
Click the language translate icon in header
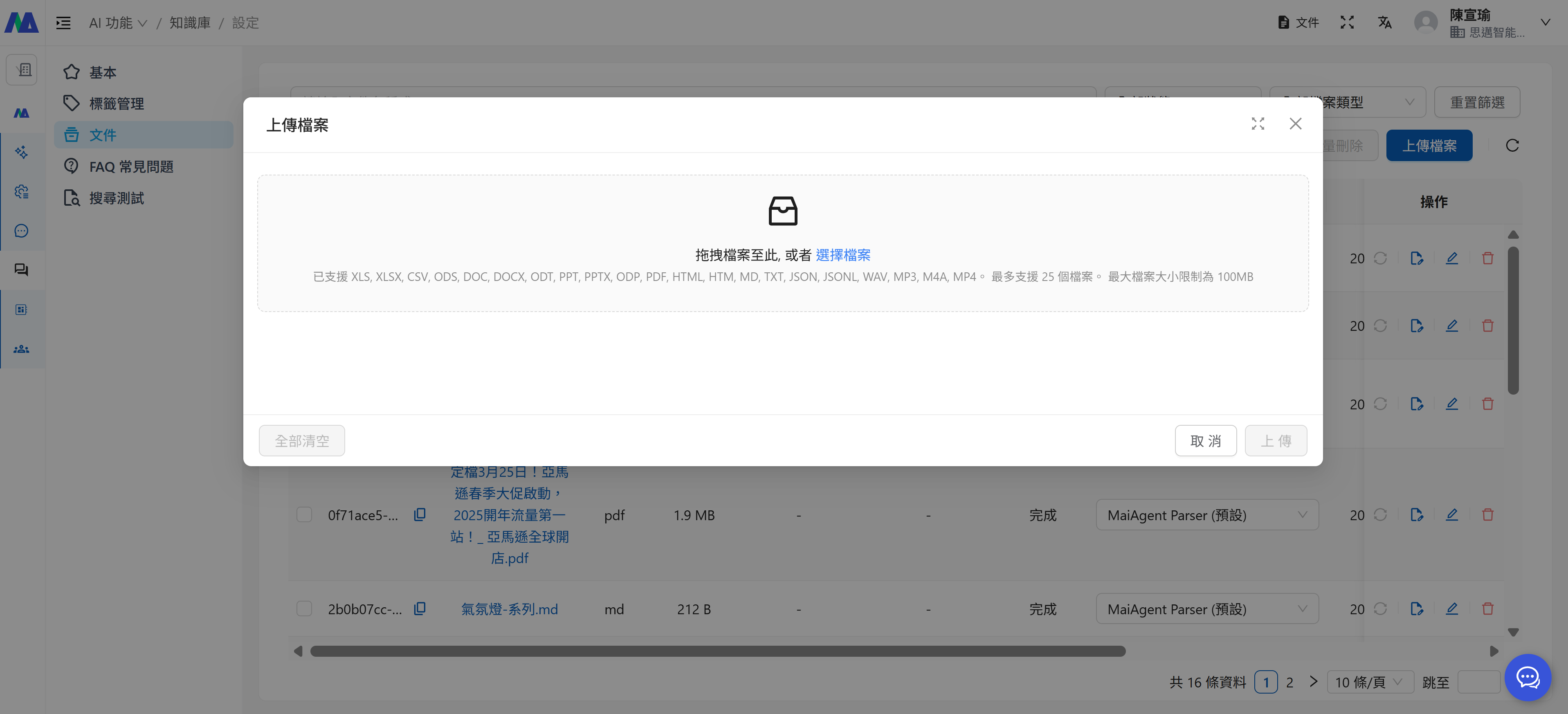point(1385,22)
